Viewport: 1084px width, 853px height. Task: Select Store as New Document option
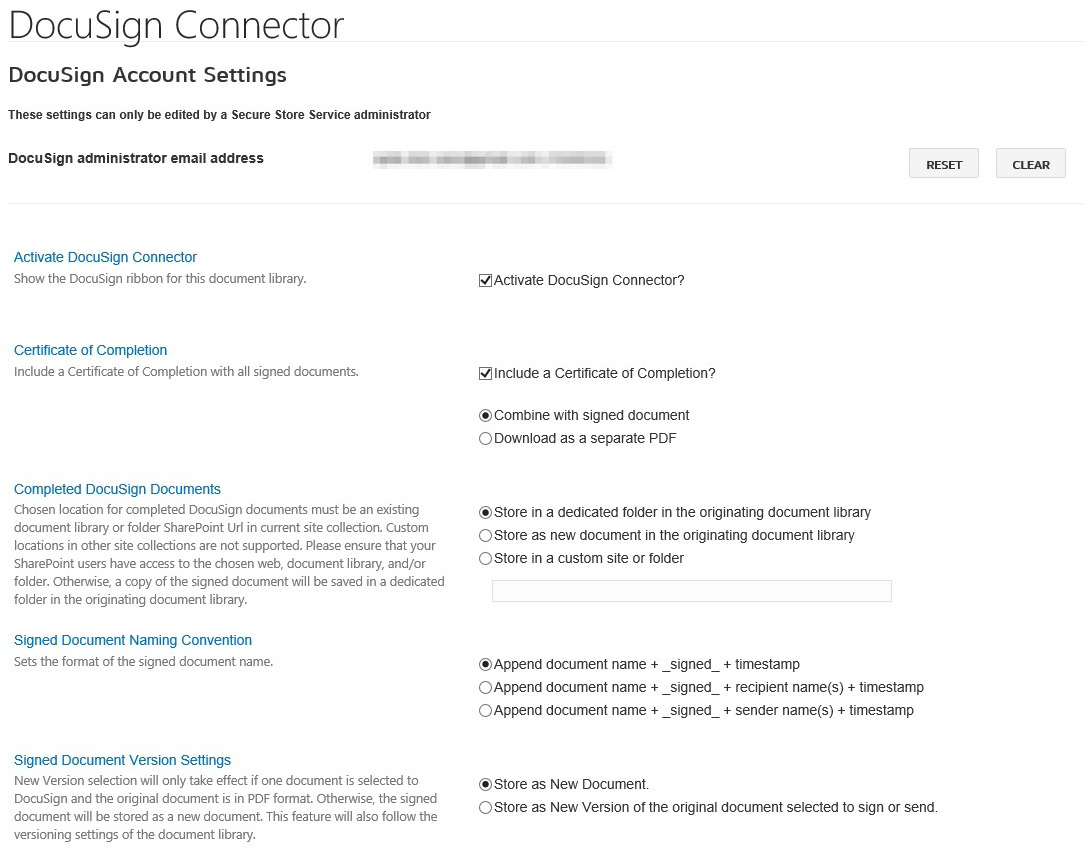point(485,784)
